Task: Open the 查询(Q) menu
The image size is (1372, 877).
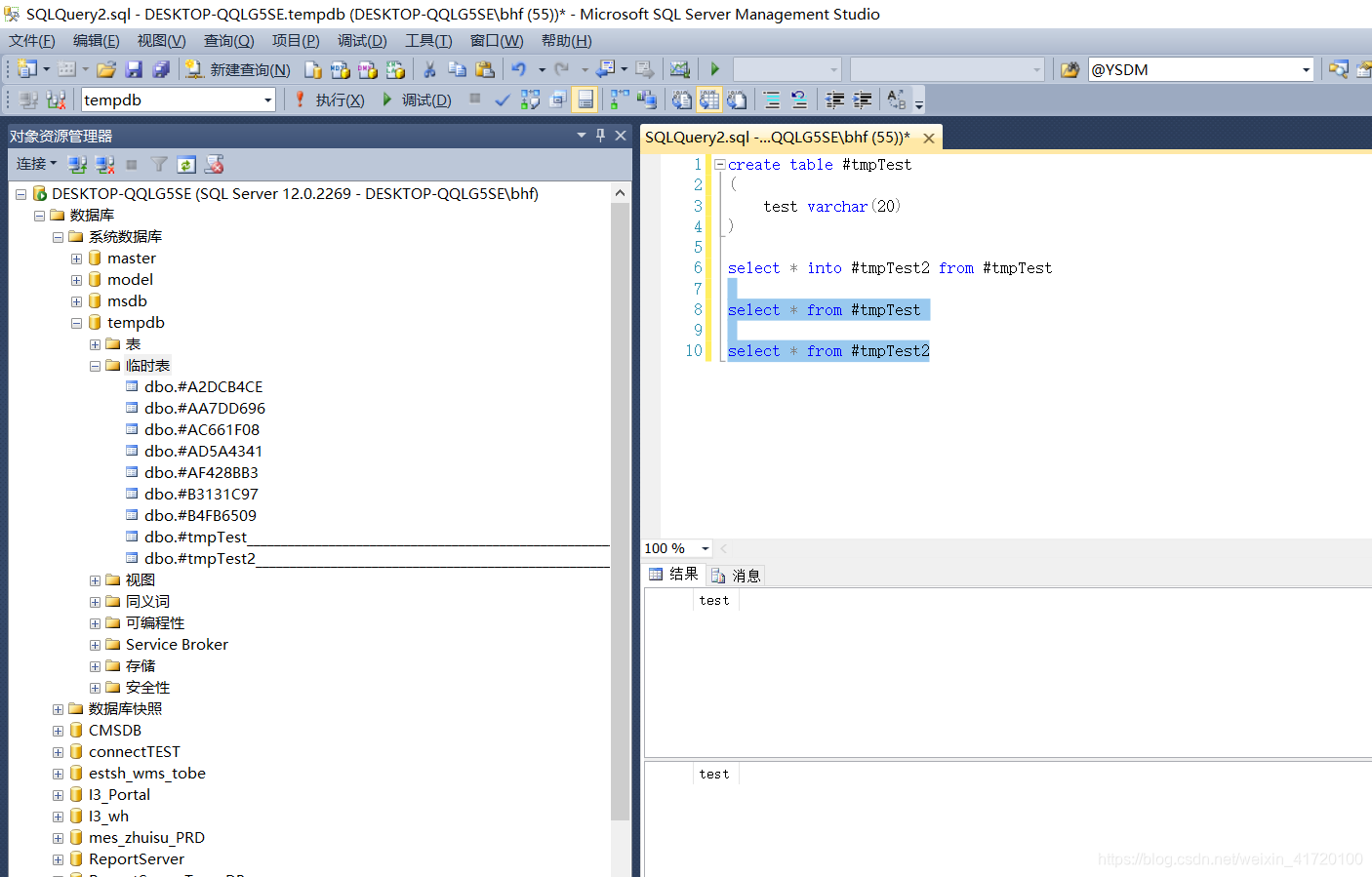Action: pos(229,41)
